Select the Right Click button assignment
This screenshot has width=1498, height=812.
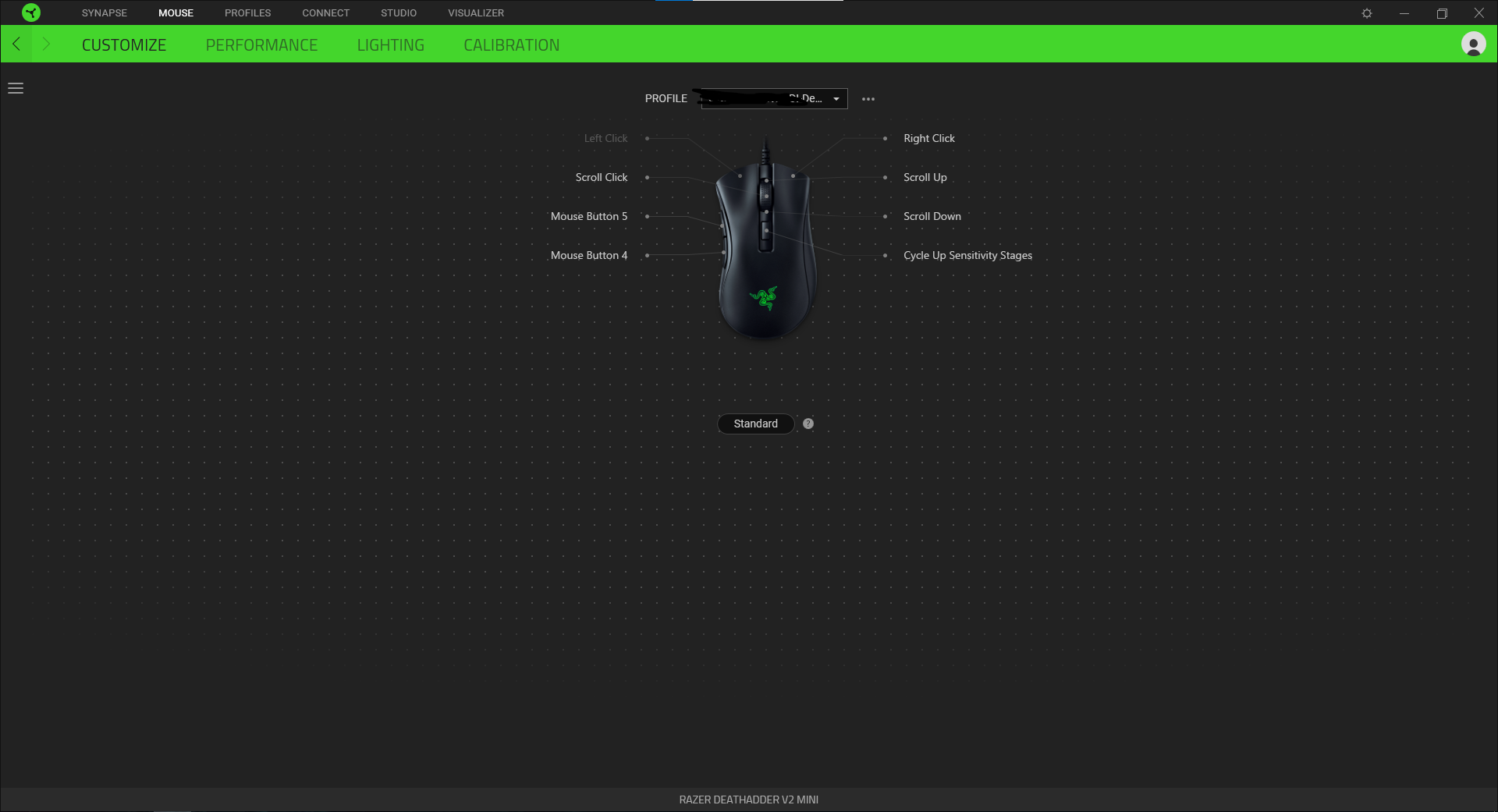click(x=928, y=138)
